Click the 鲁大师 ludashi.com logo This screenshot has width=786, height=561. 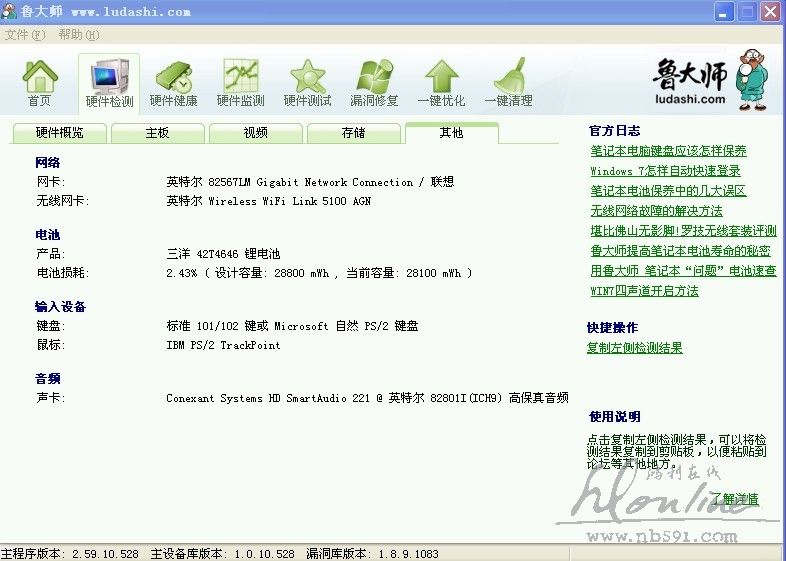[711, 79]
